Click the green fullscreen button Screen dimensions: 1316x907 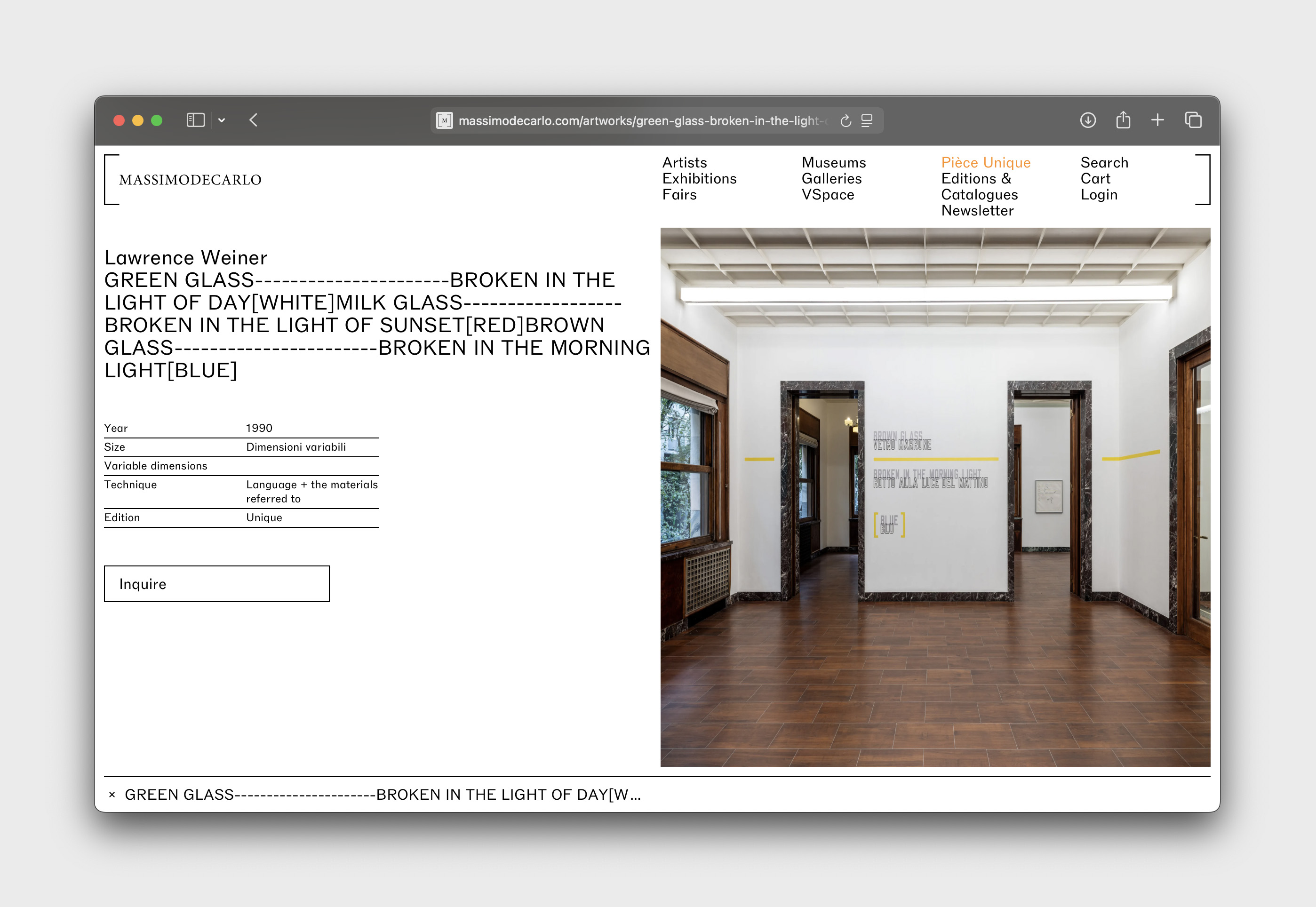pyautogui.click(x=157, y=120)
